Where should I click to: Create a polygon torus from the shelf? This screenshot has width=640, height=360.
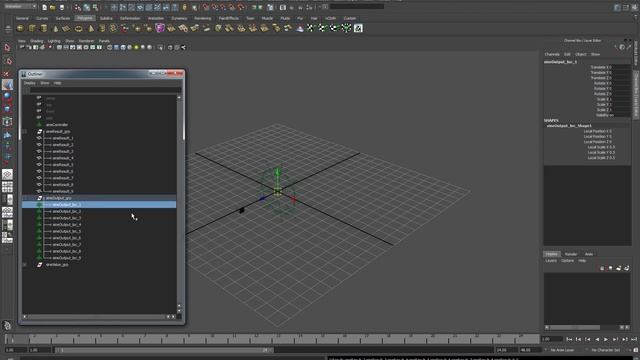tap(78, 28)
